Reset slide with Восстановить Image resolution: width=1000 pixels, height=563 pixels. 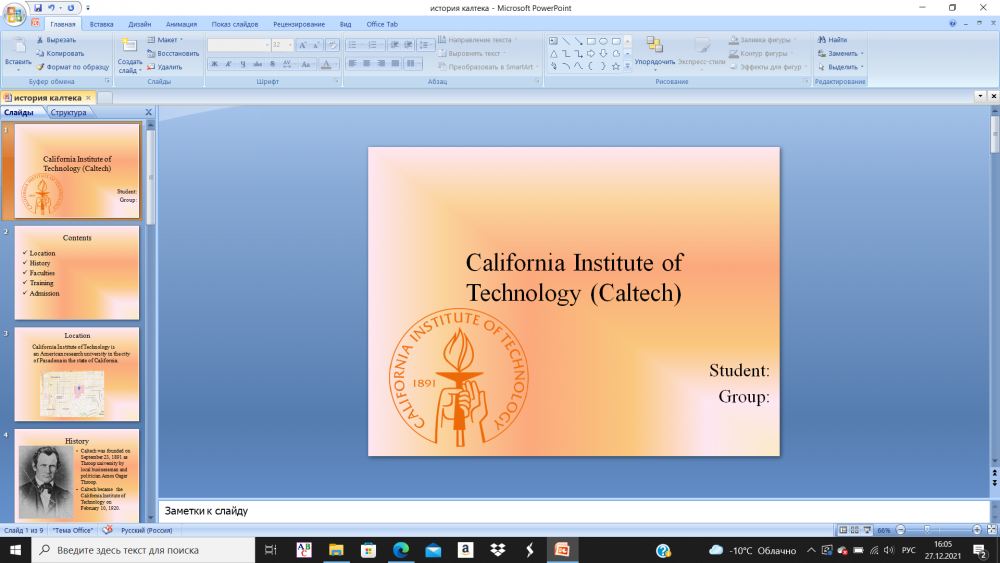pyautogui.click(x=173, y=54)
